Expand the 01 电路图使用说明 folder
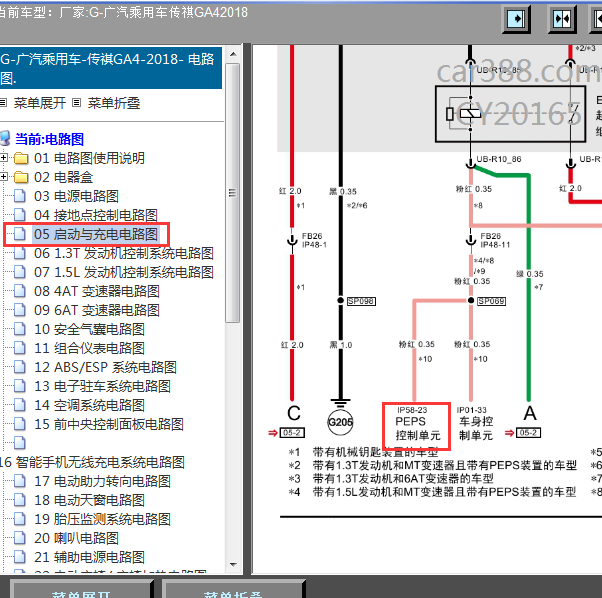The image size is (602, 598). tap(3, 157)
